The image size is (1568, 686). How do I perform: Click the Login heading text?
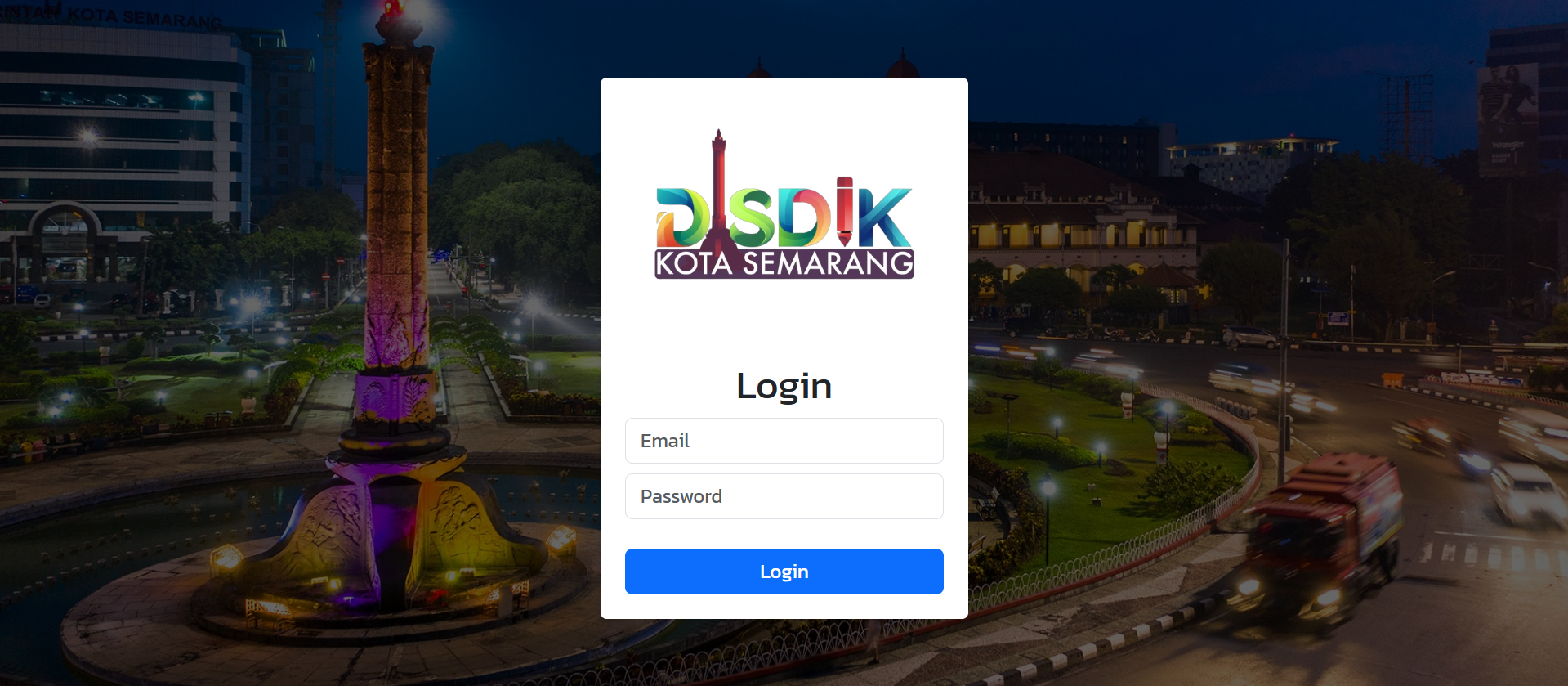(x=784, y=386)
